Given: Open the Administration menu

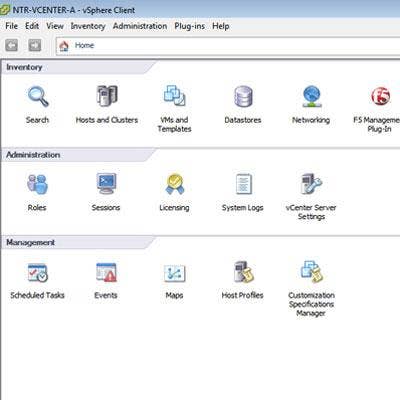Looking at the screenshot, I should click(x=140, y=26).
